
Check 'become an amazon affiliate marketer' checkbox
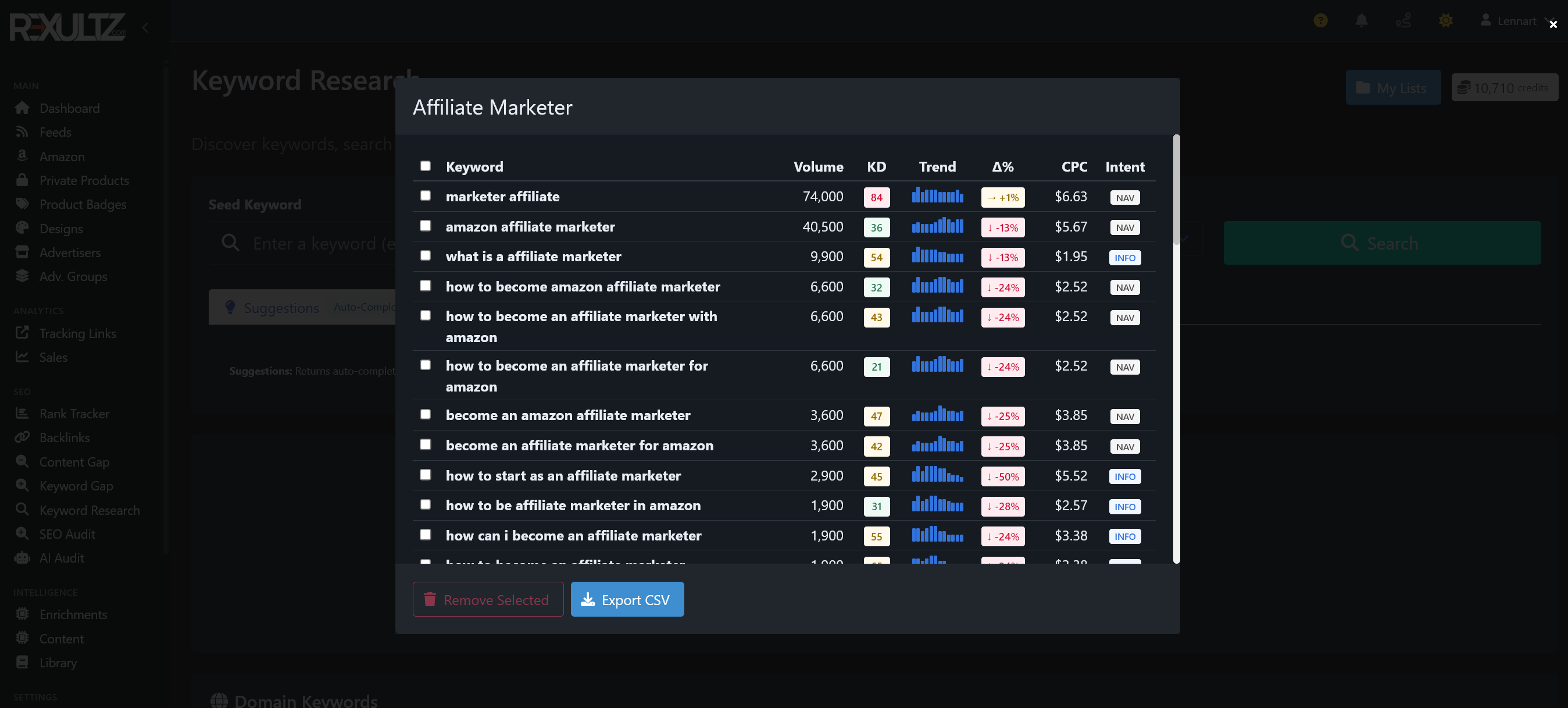point(426,414)
